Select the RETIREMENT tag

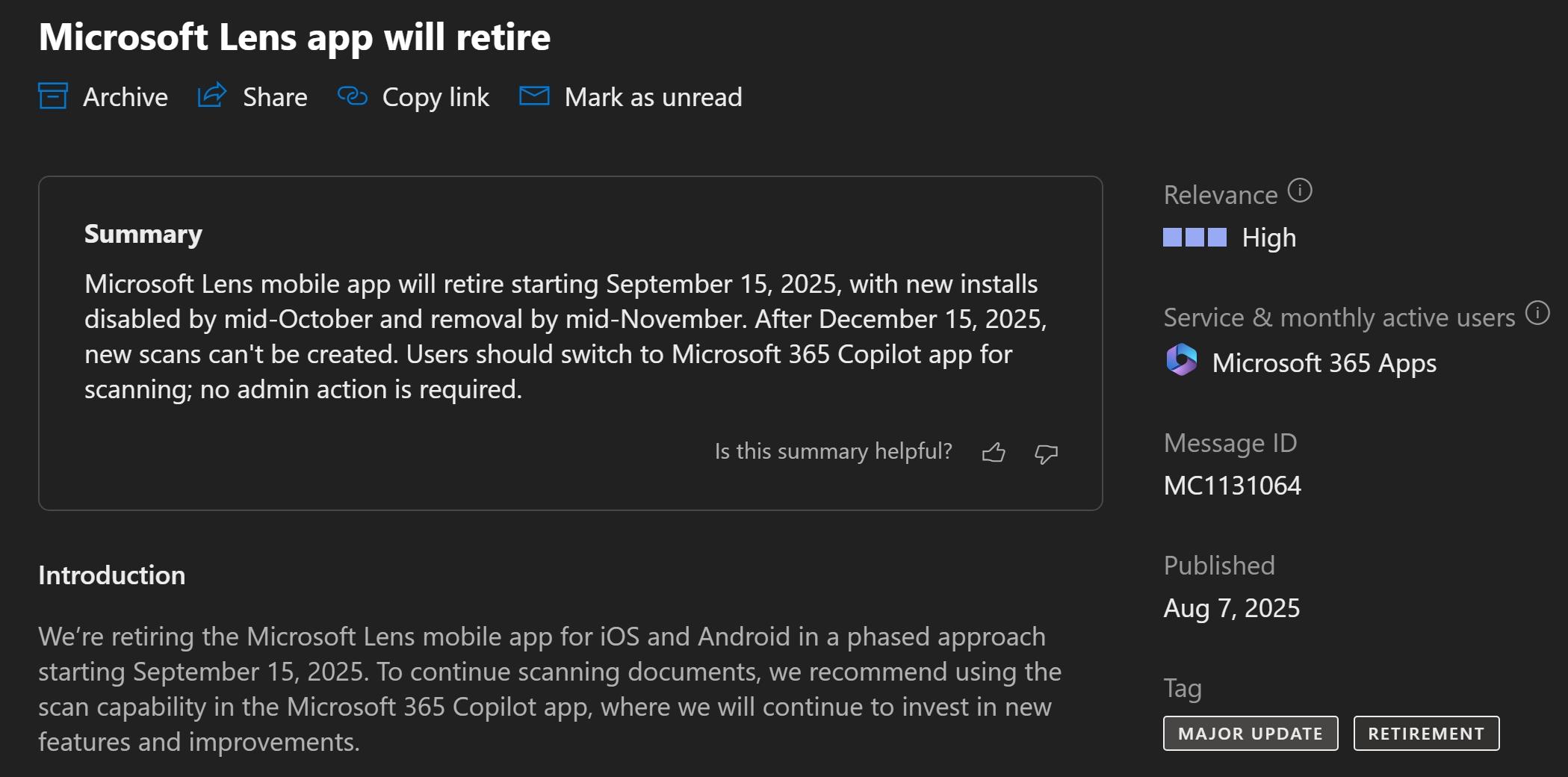1425,734
